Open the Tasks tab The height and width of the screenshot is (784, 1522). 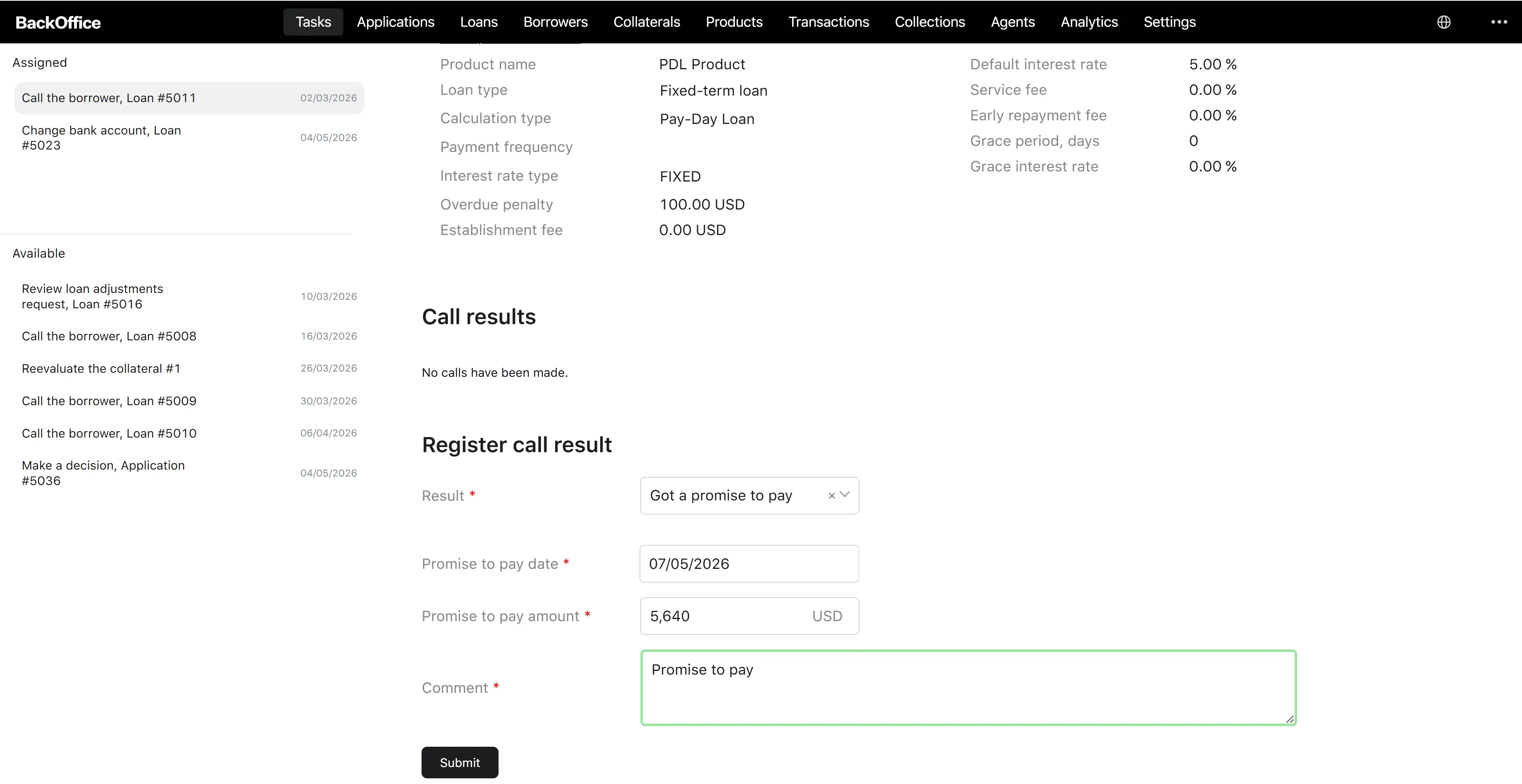coord(313,22)
